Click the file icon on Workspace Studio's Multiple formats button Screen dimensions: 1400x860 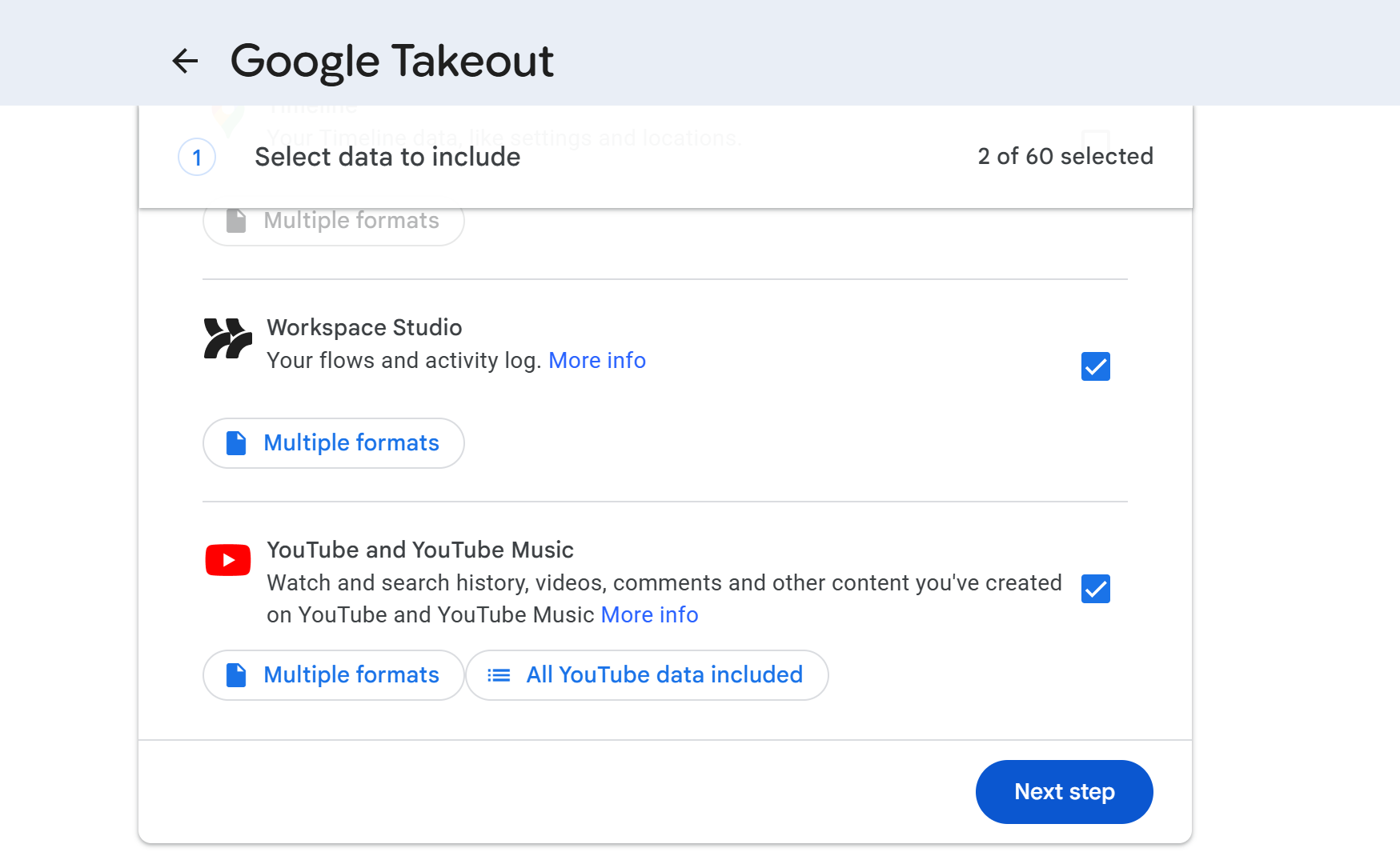pyautogui.click(x=235, y=442)
